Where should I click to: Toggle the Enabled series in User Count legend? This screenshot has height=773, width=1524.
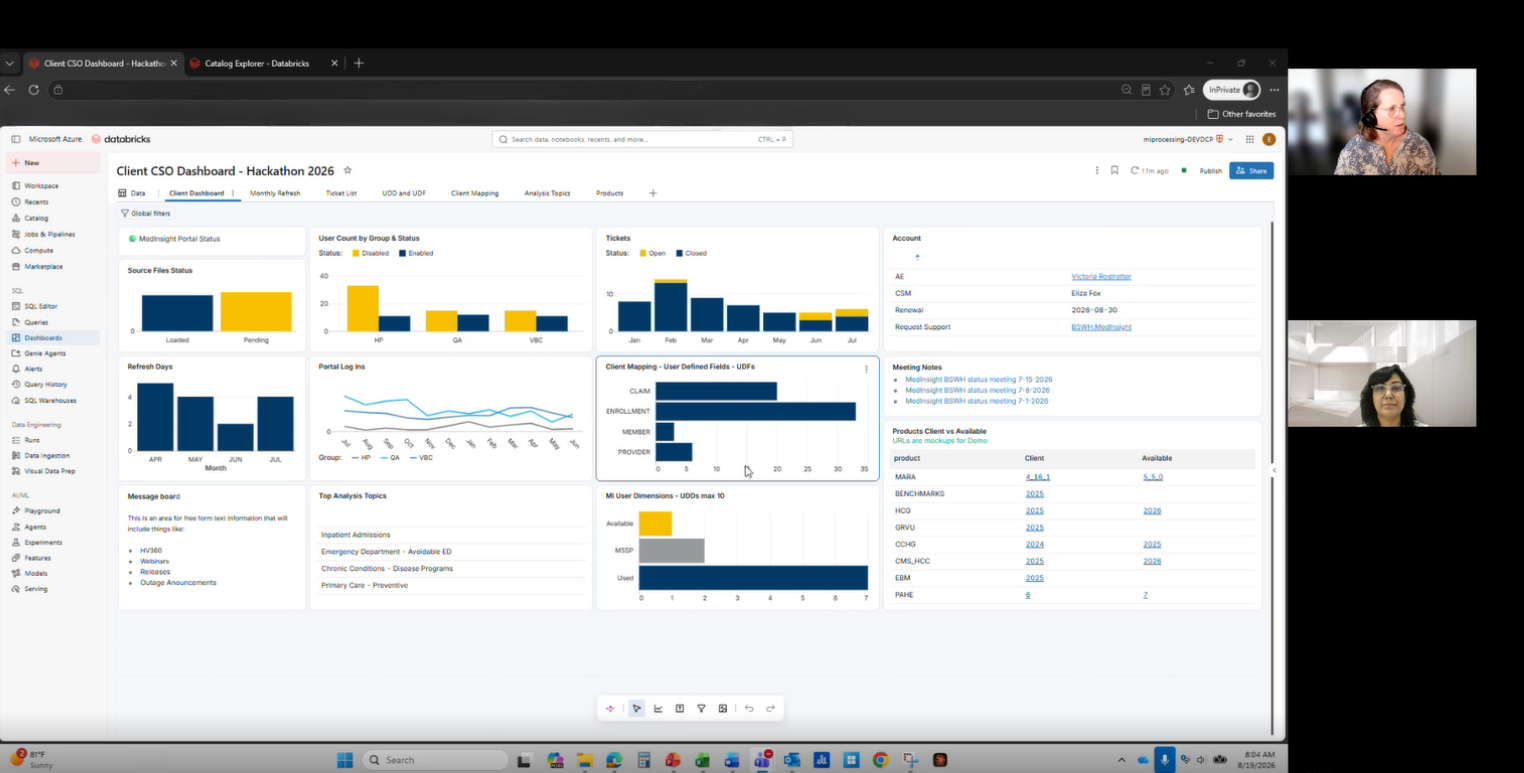coord(415,253)
